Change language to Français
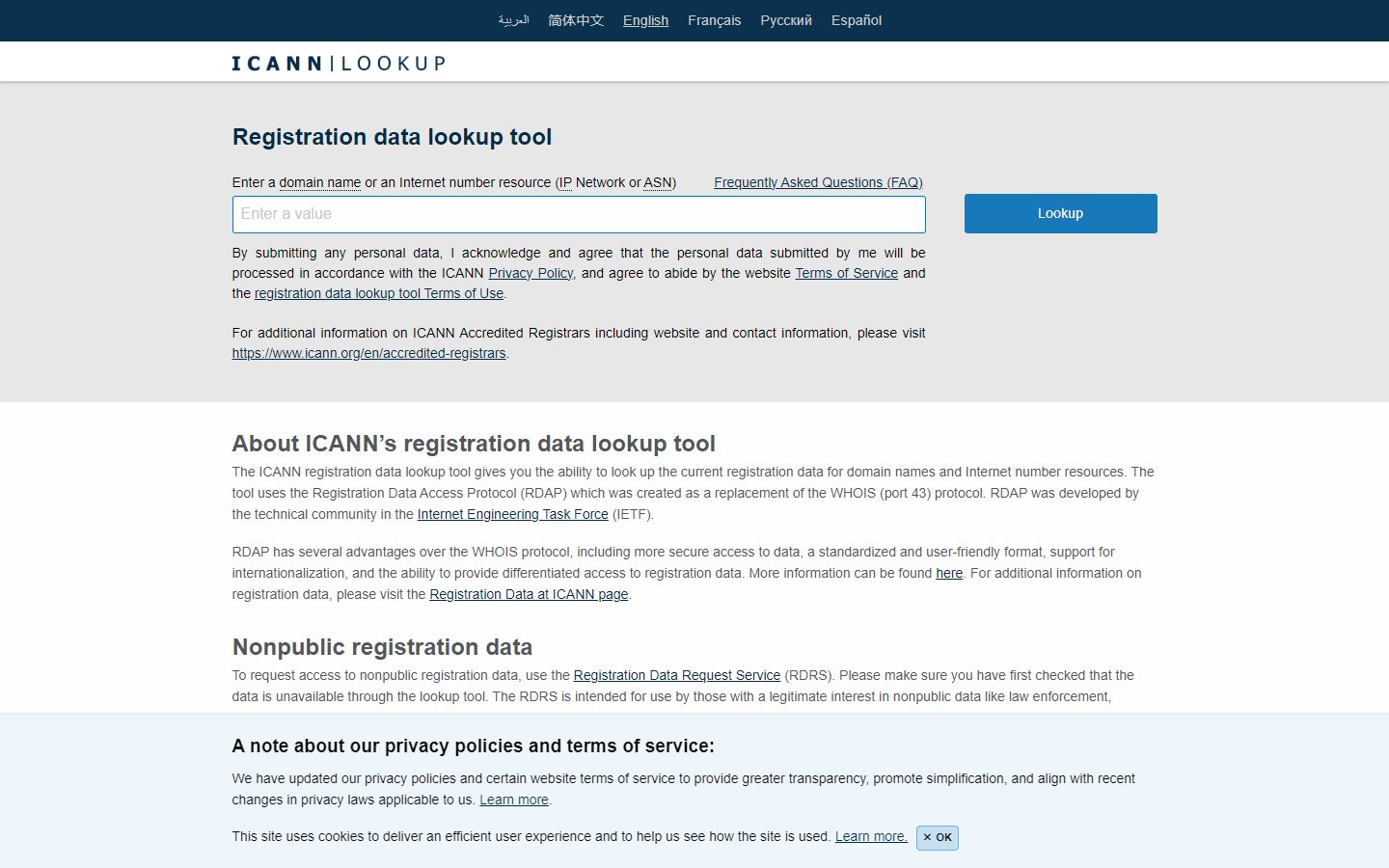The height and width of the screenshot is (868, 1389). (x=714, y=20)
